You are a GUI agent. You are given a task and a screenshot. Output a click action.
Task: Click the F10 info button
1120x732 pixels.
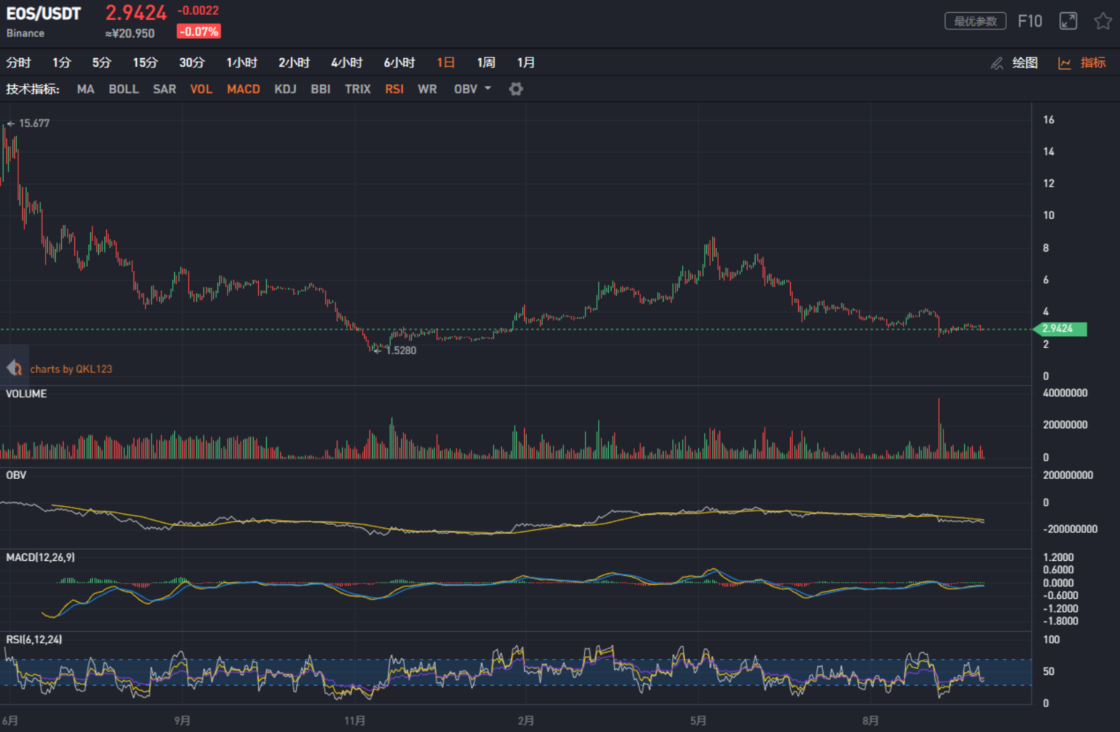pos(1030,21)
